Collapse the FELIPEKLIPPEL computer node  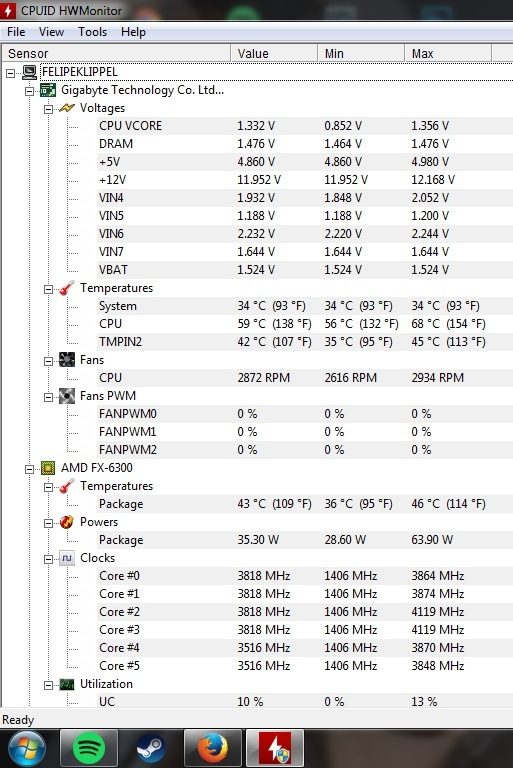(10, 73)
